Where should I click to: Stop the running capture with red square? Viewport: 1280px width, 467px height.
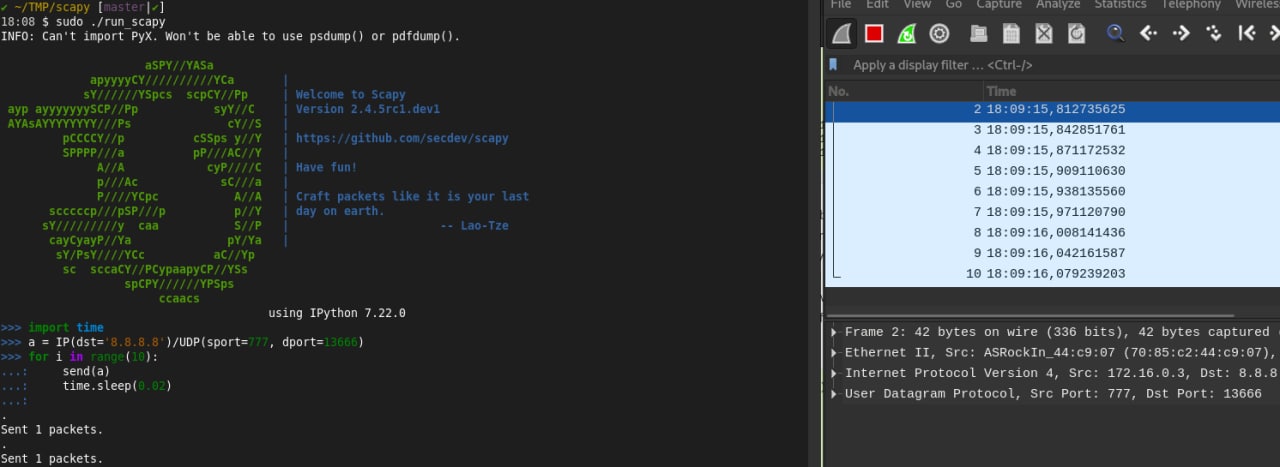(874, 33)
